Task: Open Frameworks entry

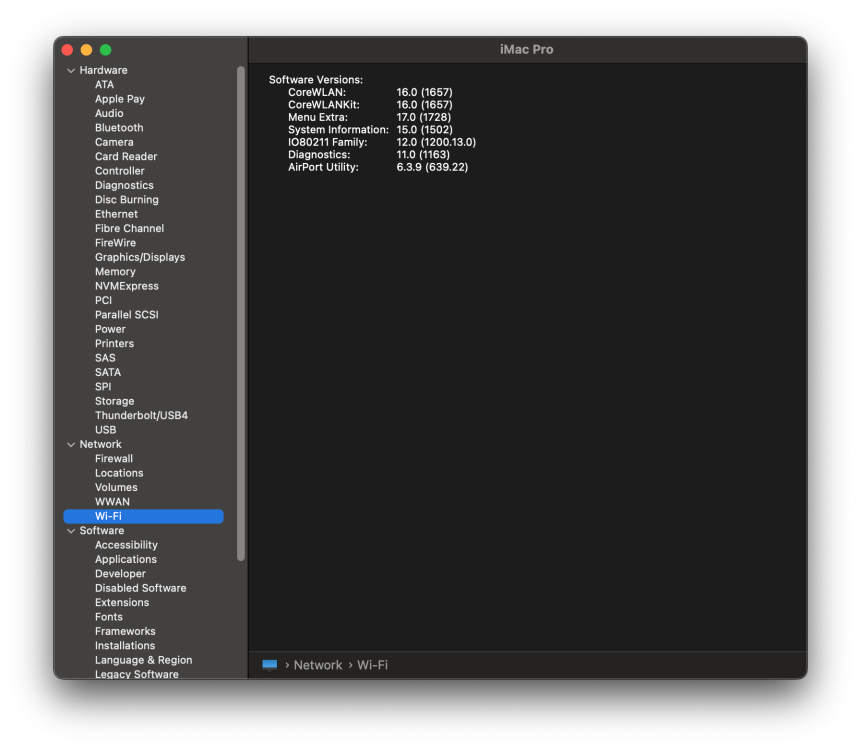Action: click(125, 631)
